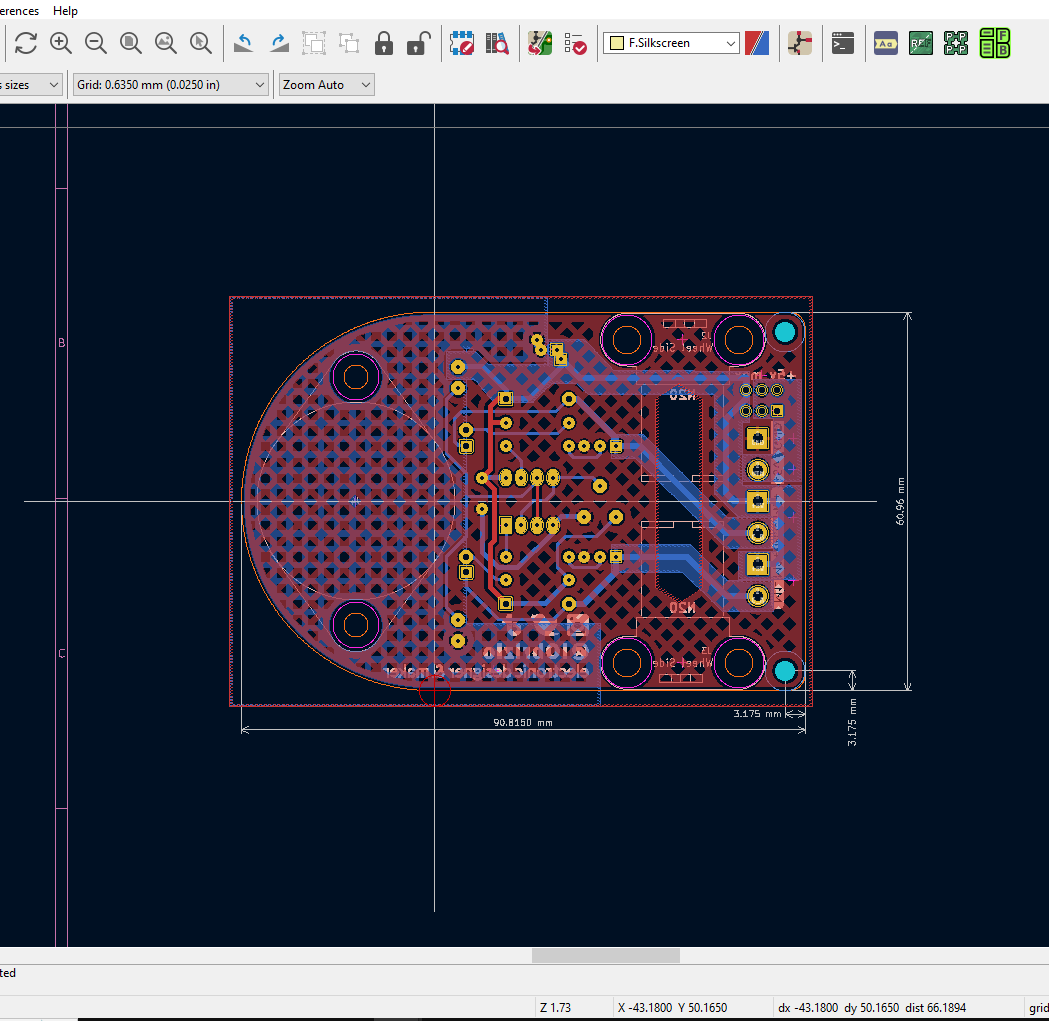The height and width of the screenshot is (1021, 1049).
Task: Lock the selected items with padlock icon
Action: pyautogui.click(x=384, y=43)
